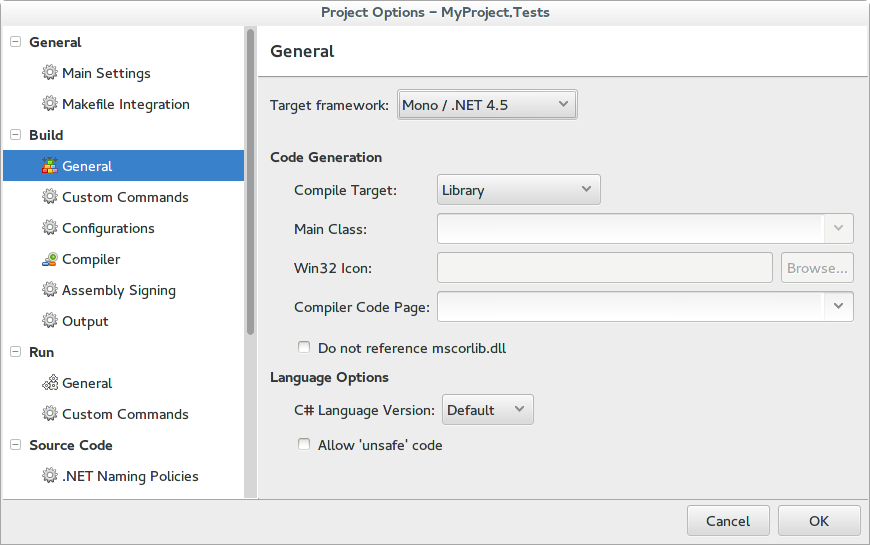Enable Do not reference mscorlib.dll
This screenshot has width=870, height=545.
304,347
